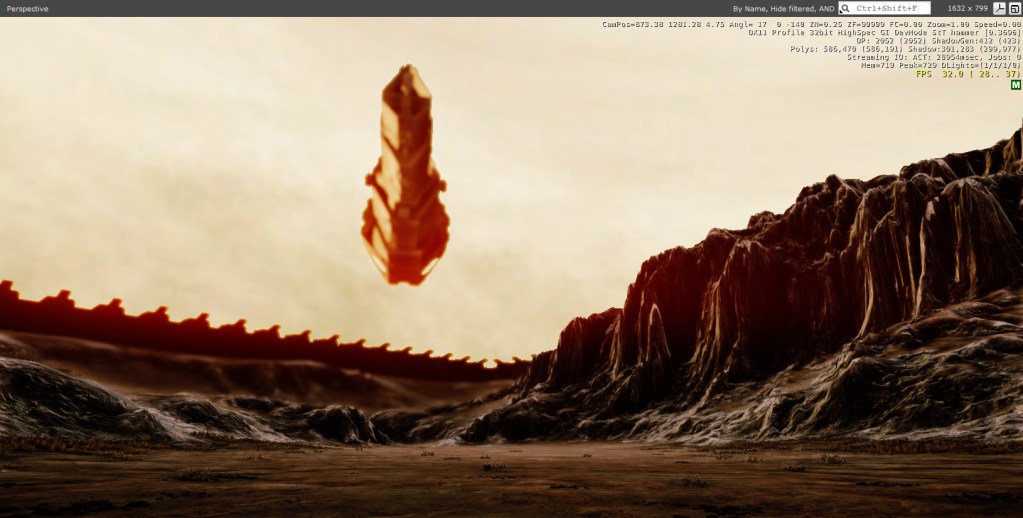Click the maximize viewport layout icon

click(x=1014, y=8)
